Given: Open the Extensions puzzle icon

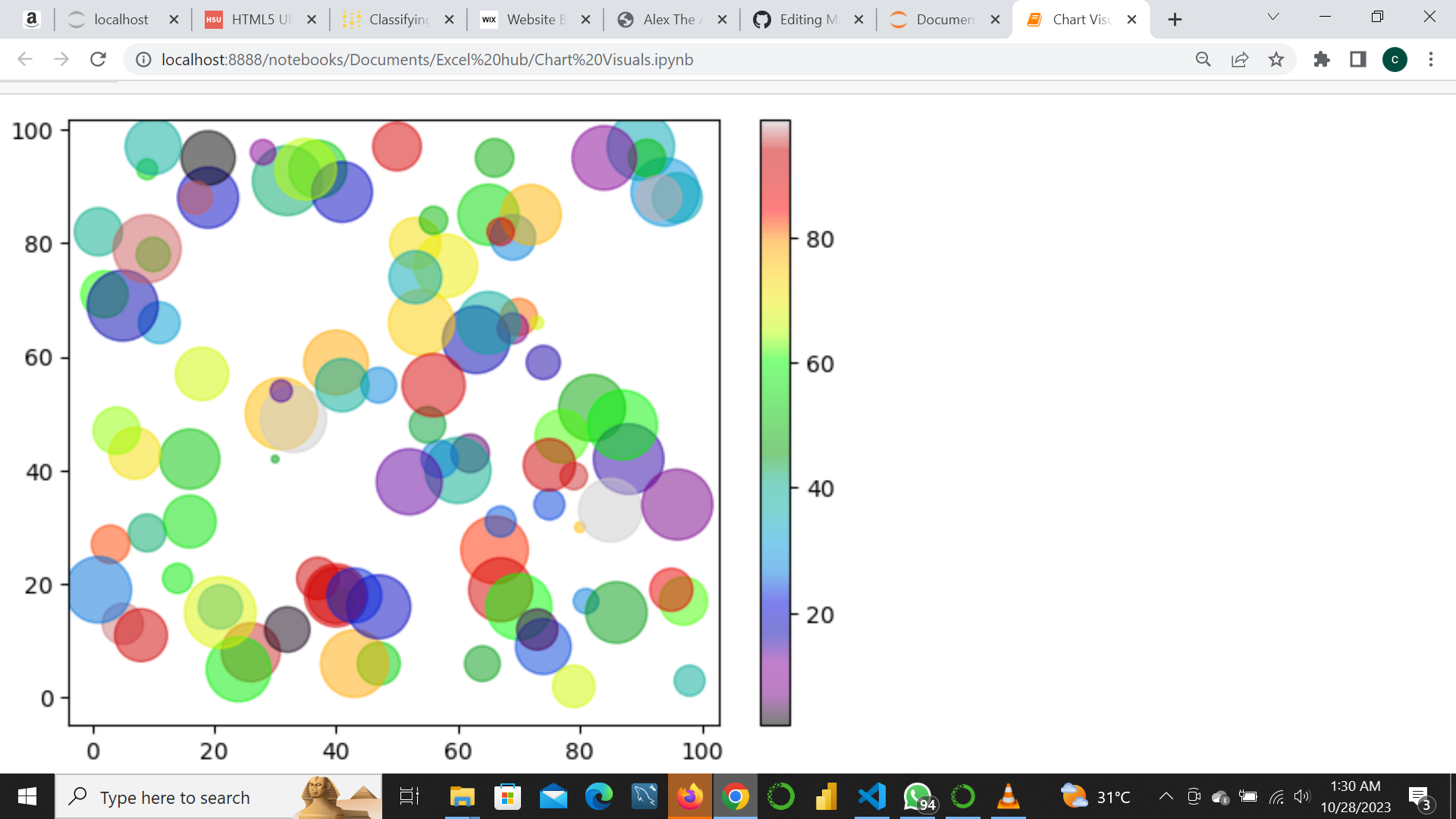Looking at the screenshot, I should tap(1322, 59).
